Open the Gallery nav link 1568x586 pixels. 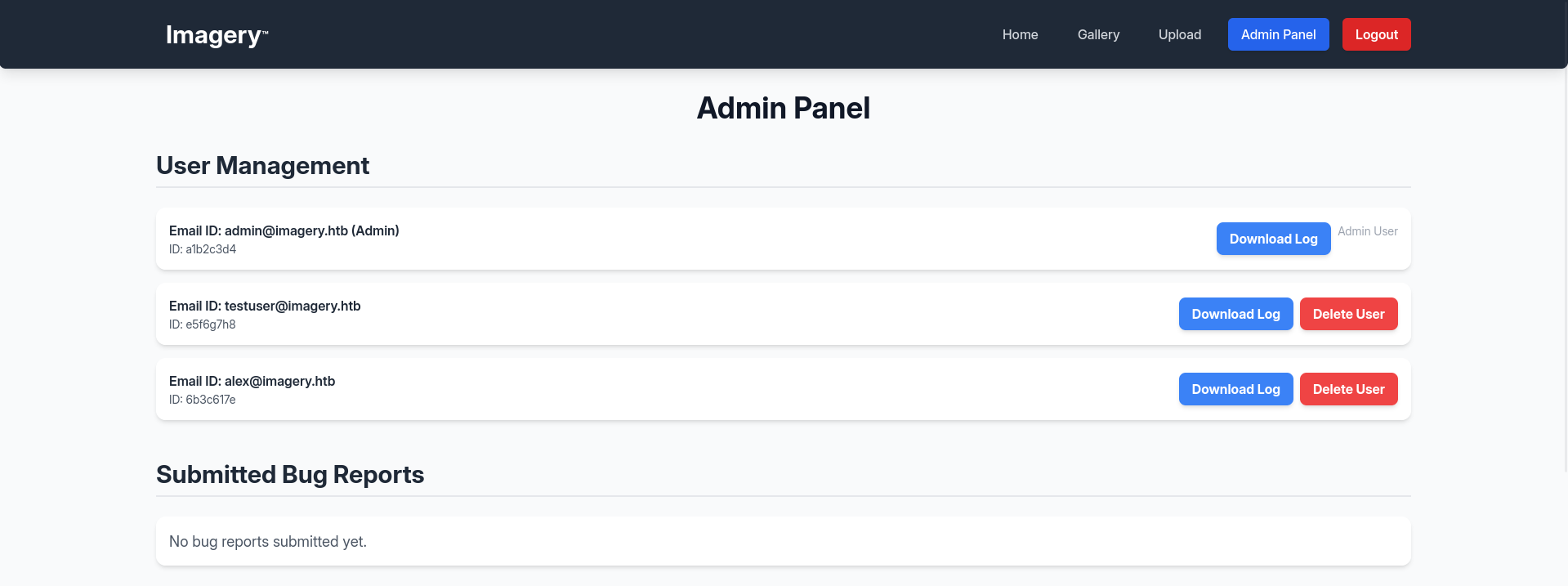[1098, 34]
